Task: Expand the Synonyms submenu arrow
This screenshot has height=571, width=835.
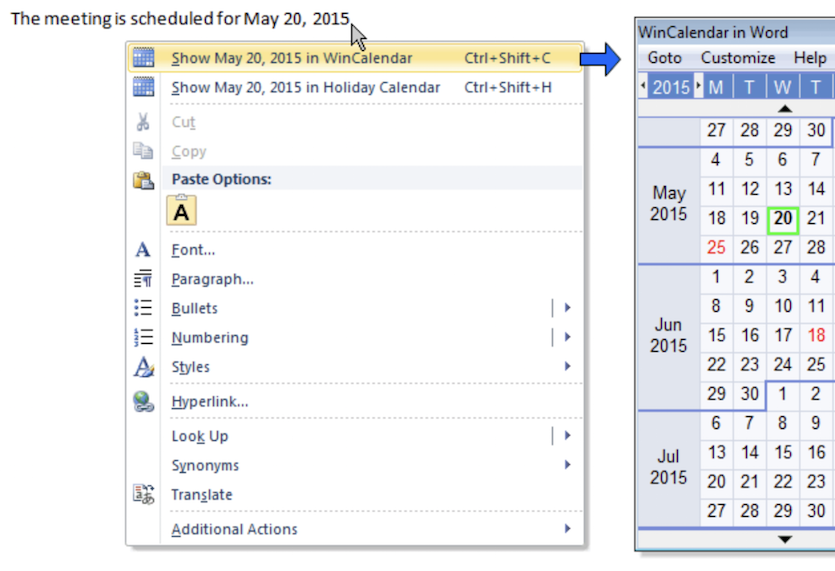Action: (568, 465)
